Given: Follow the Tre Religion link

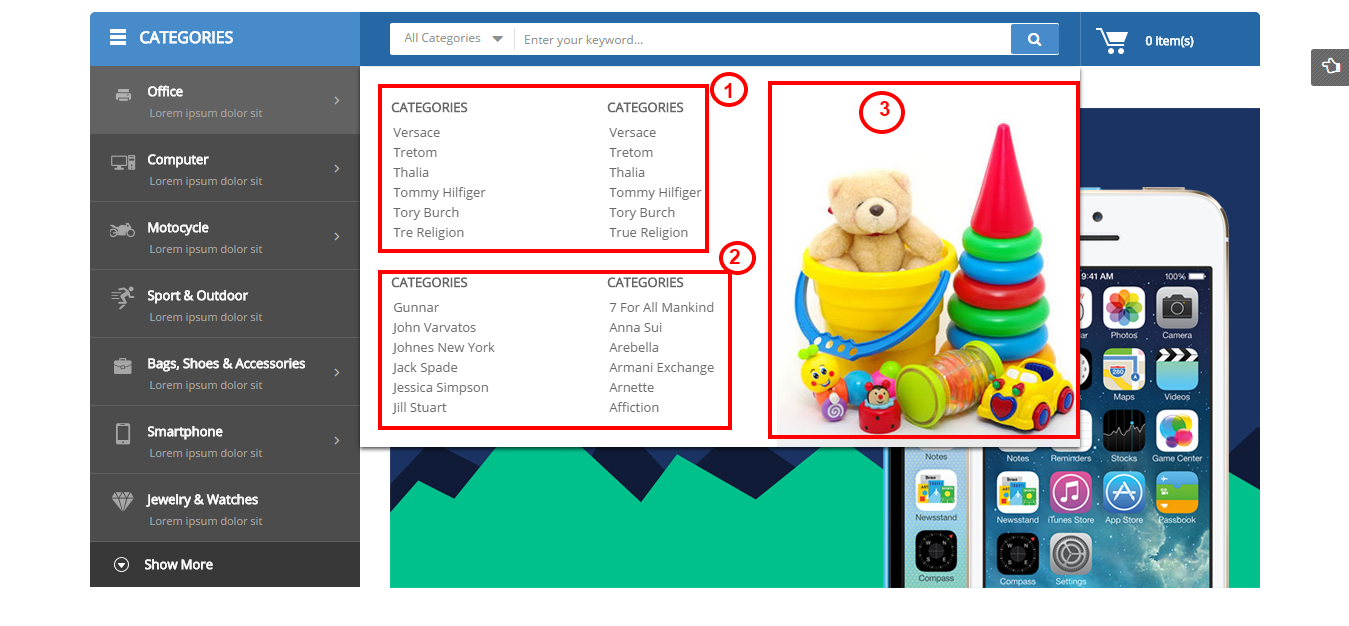Looking at the screenshot, I should (429, 232).
